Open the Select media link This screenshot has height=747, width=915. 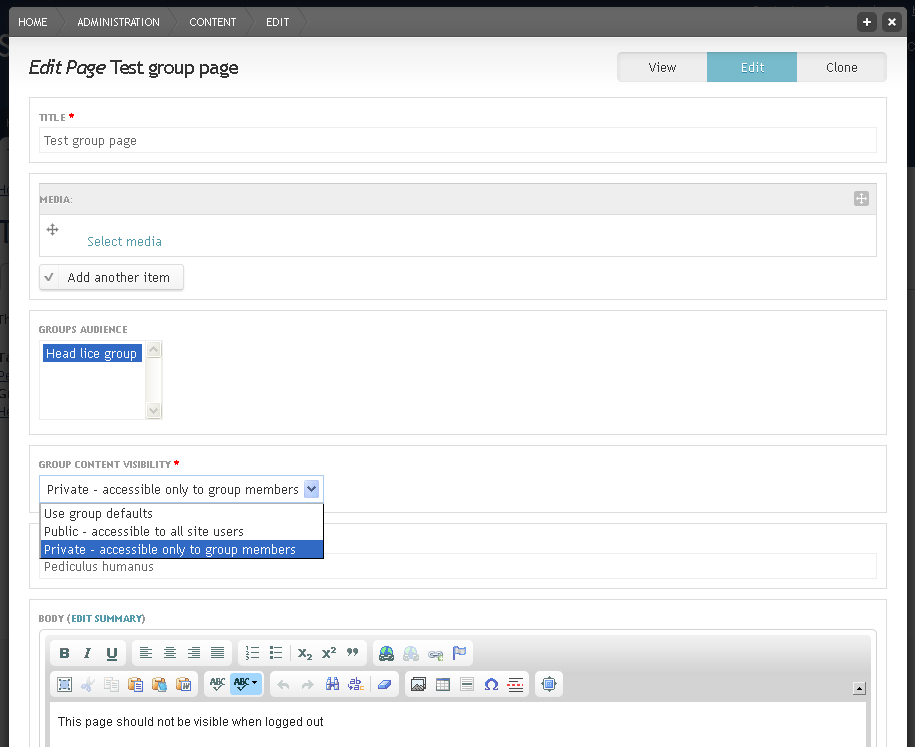[x=124, y=241]
